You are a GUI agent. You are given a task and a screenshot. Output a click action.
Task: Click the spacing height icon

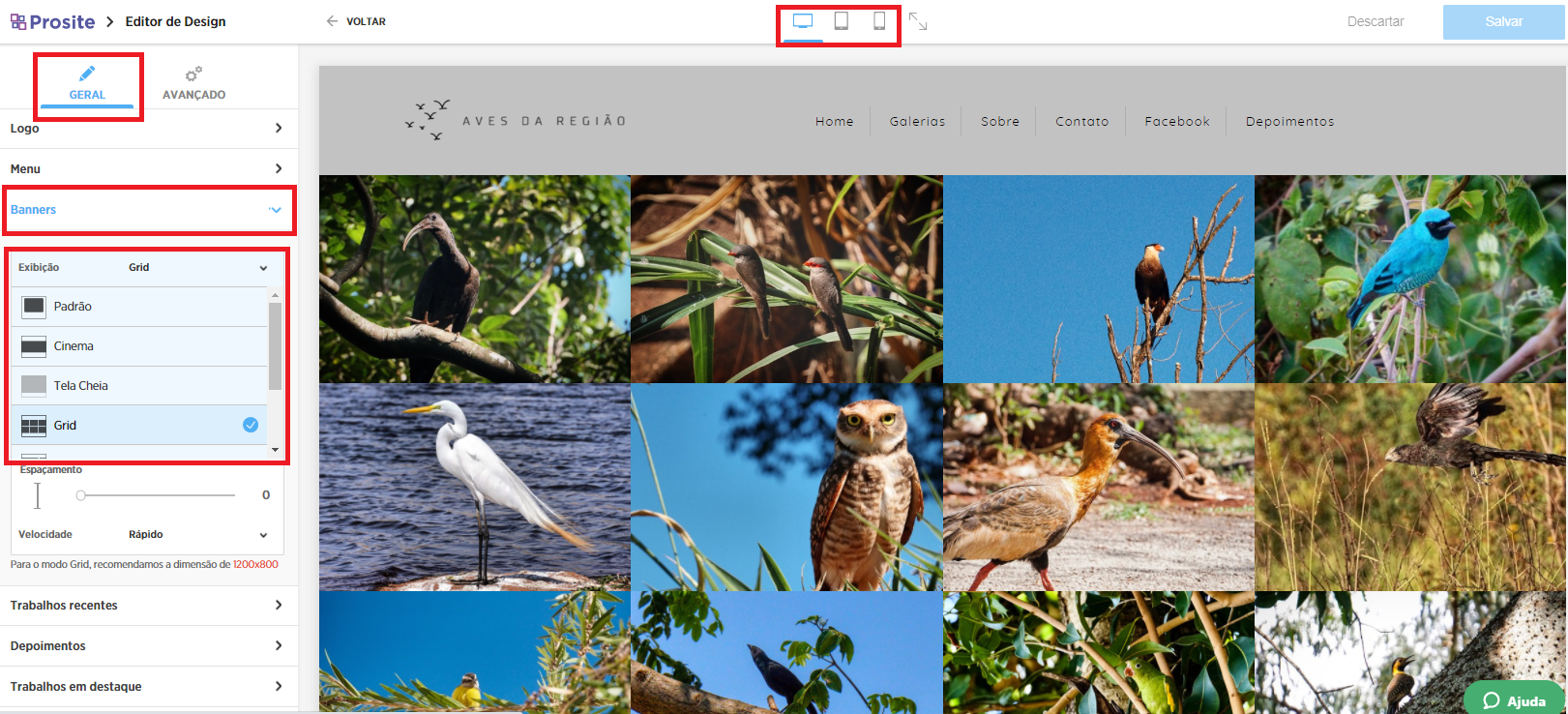(x=38, y=495)
